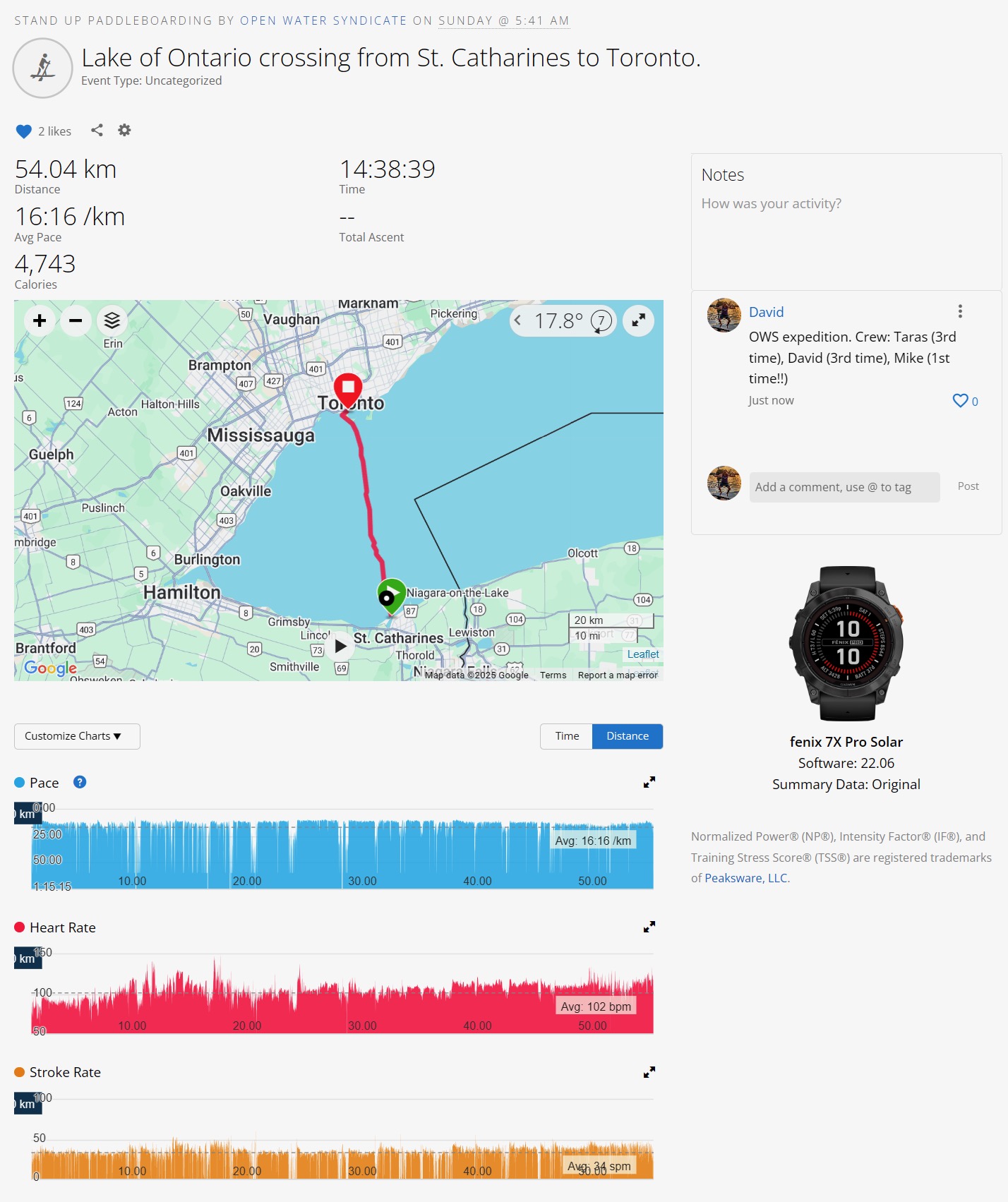Select the Distance axis toggle
Viewport: 1008px width, 1202px height.
tap(628, 736)
